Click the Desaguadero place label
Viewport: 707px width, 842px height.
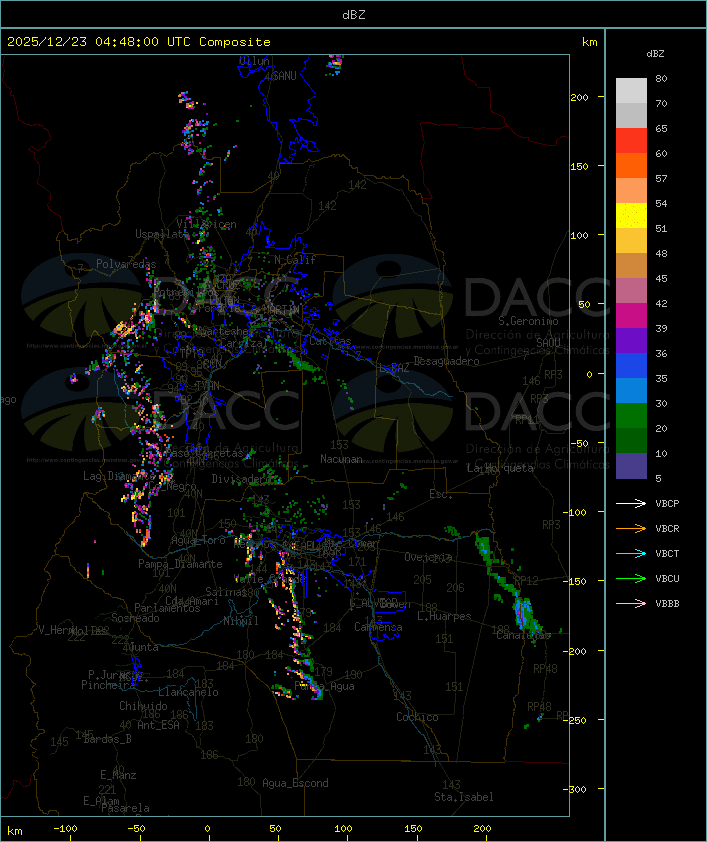[x=446, y=361]
